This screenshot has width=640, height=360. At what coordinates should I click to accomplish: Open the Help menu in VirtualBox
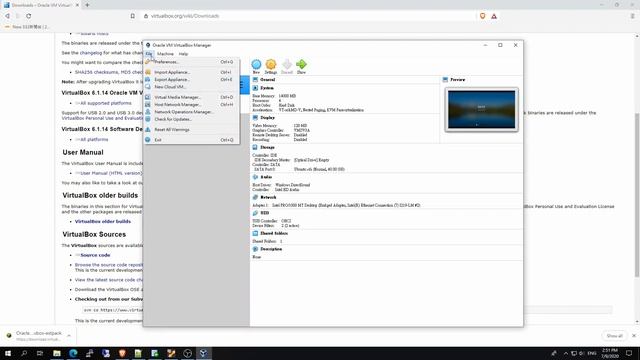pyautogui.click(x=183, y=54)
